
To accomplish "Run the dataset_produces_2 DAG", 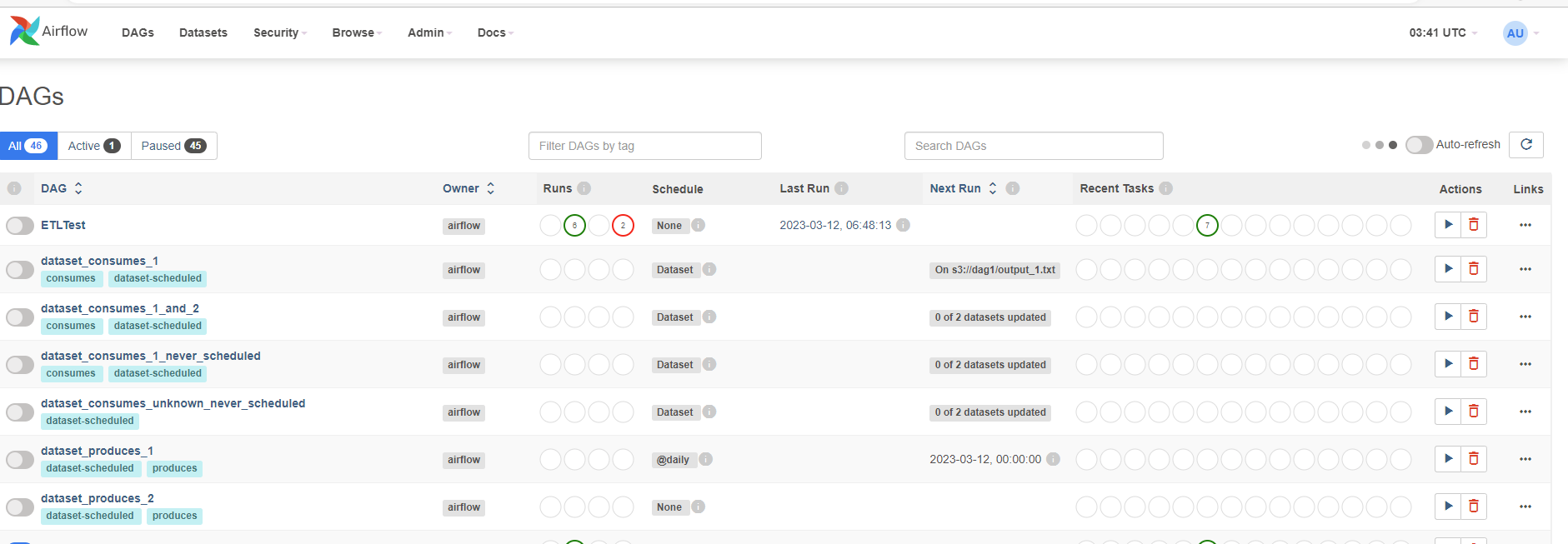I will 1448,507.
